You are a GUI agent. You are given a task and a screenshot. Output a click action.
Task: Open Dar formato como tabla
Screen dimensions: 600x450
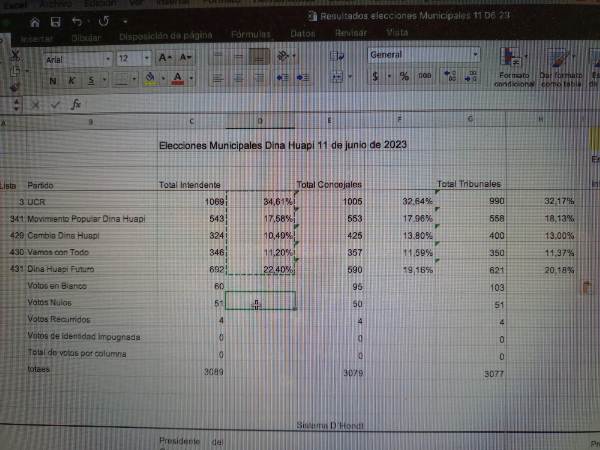tap(561, 68)
